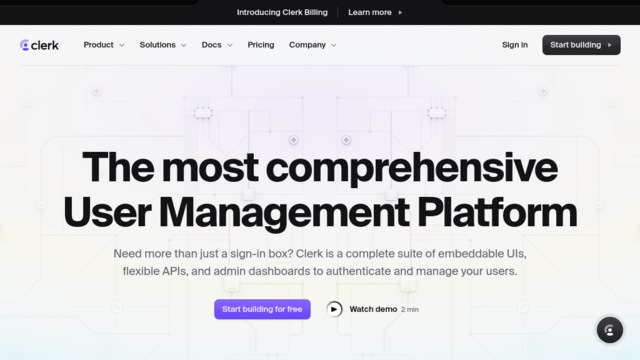Click the dark Start building button
Image resolution: width=640 pixels, height=360 pixels.
[x=581, y=45]
